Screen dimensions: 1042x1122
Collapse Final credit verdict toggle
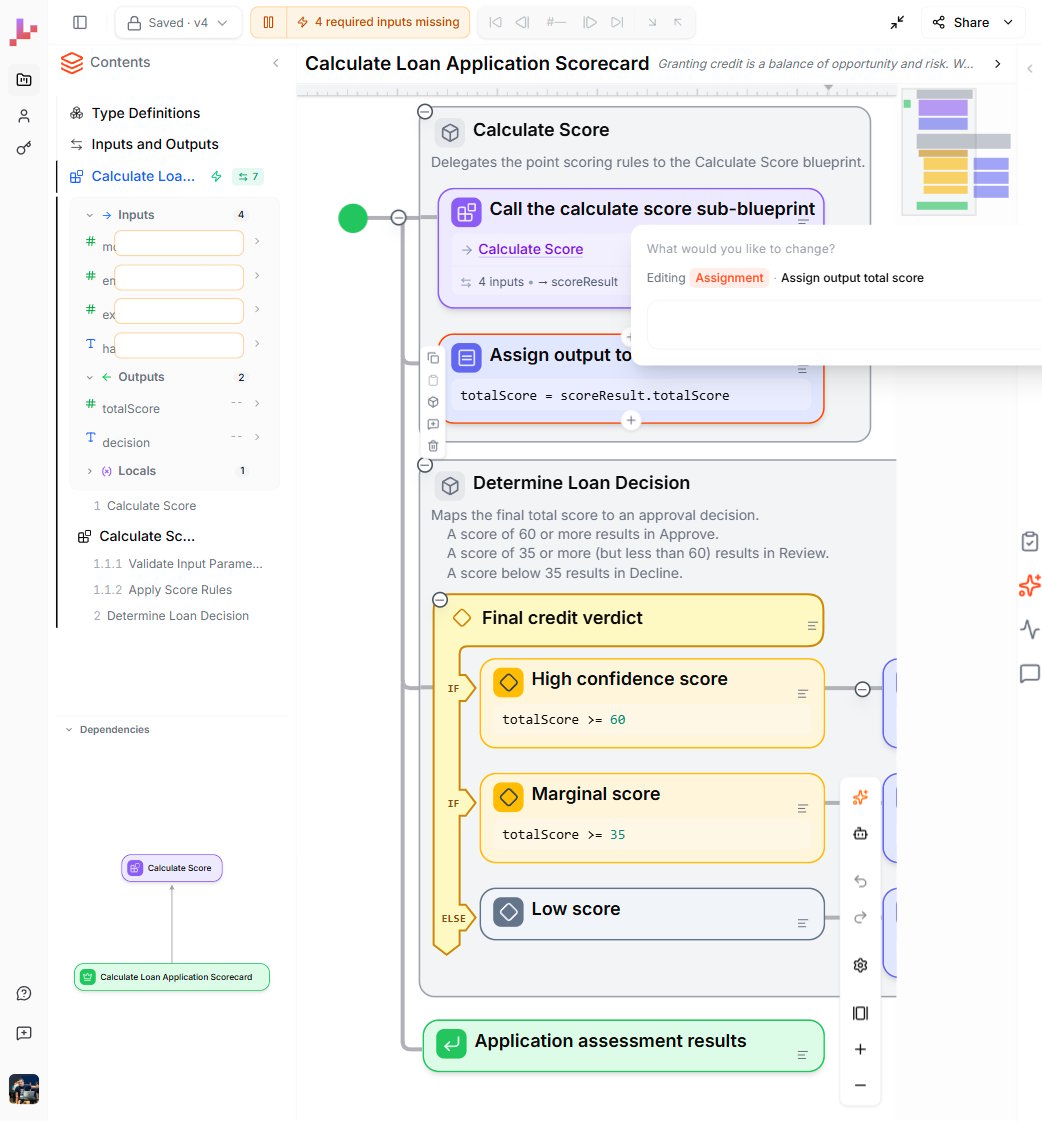point(440,600)
